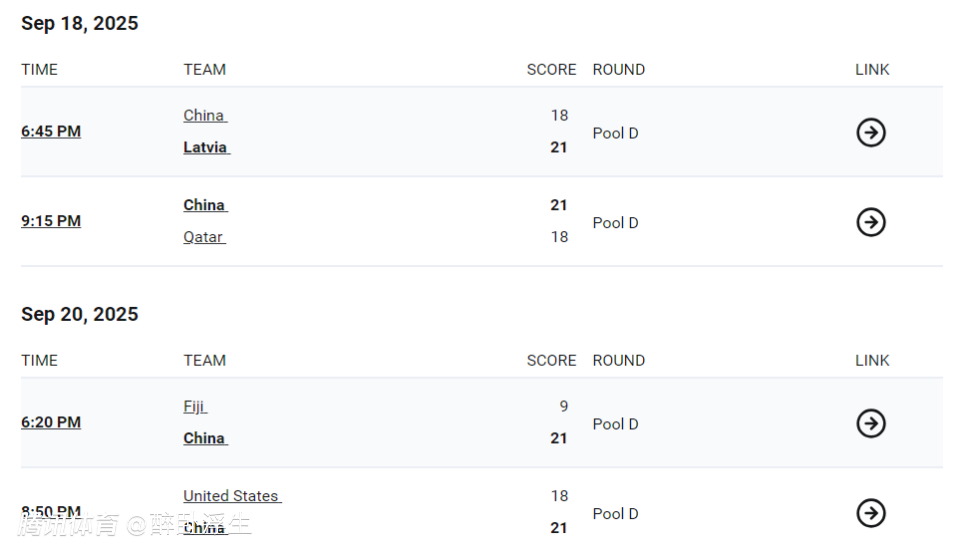
Task: Click Pool D round for the Qatar match
Action: pos(615,223)
